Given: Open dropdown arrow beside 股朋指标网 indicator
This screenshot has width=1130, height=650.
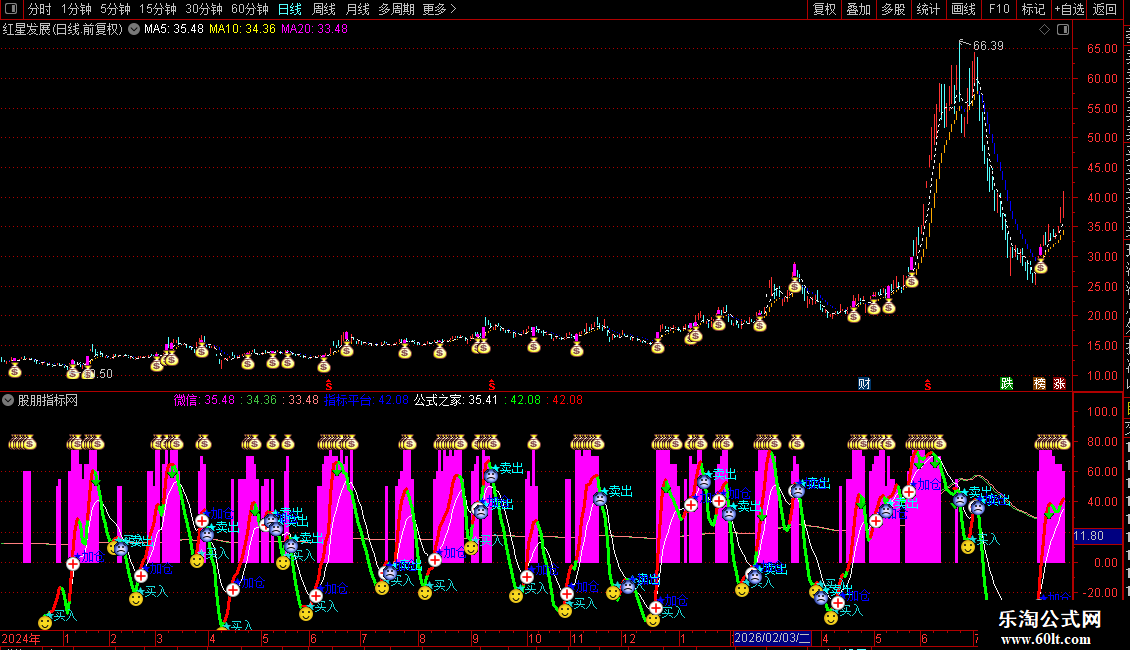Looking at the screenshot, I should tap(8, 400).
